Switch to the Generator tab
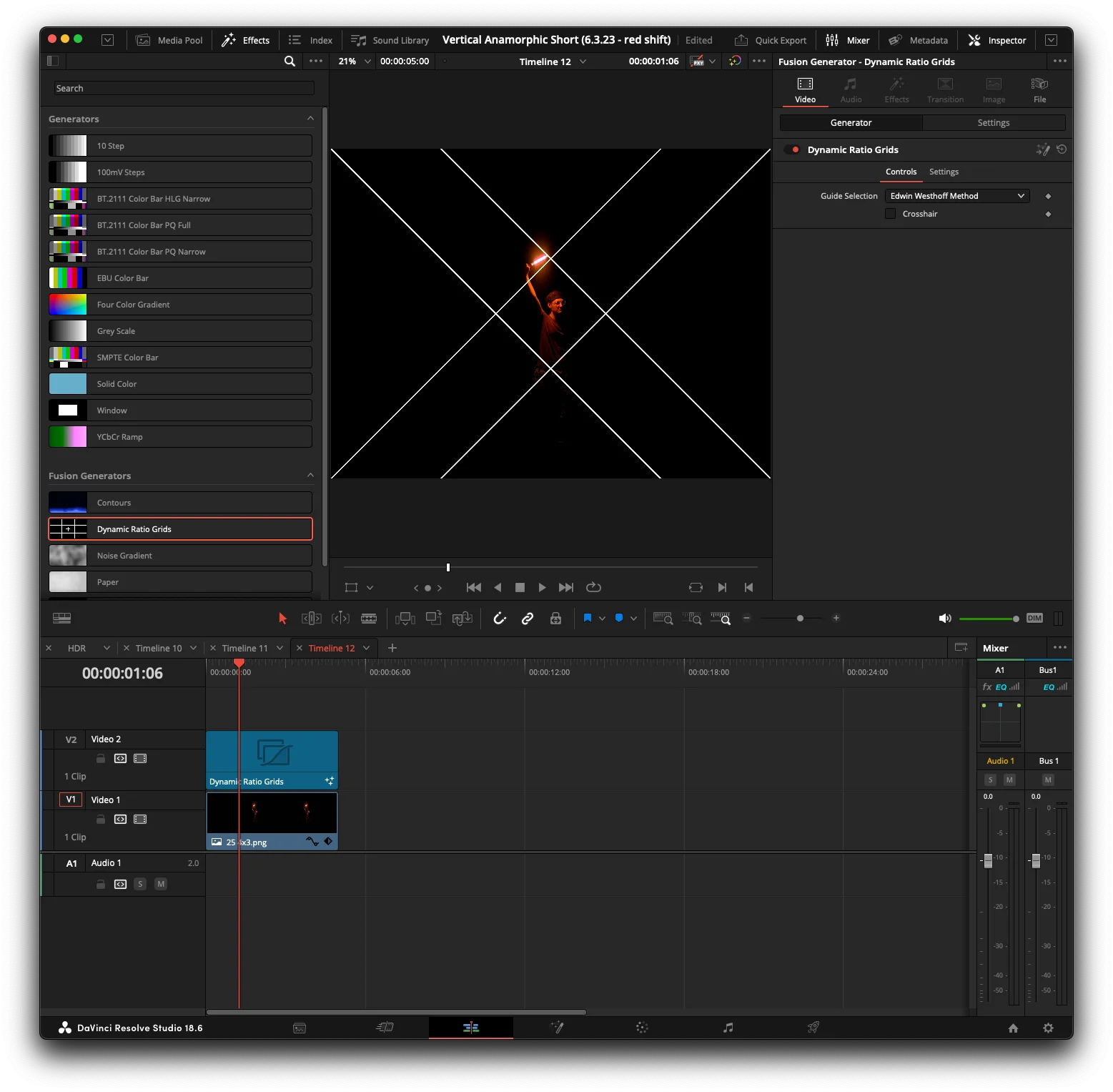The image size is (1113, 1092). coord(851,123)
